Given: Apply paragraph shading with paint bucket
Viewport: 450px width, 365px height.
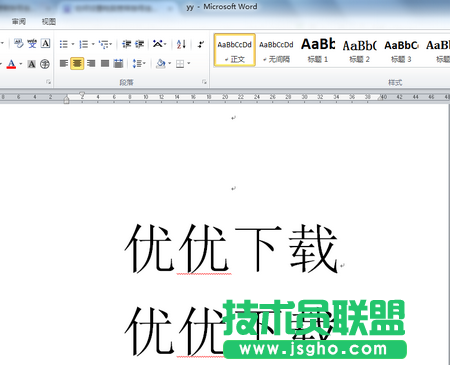Looking at the screenshot, I should pos(161,63).
